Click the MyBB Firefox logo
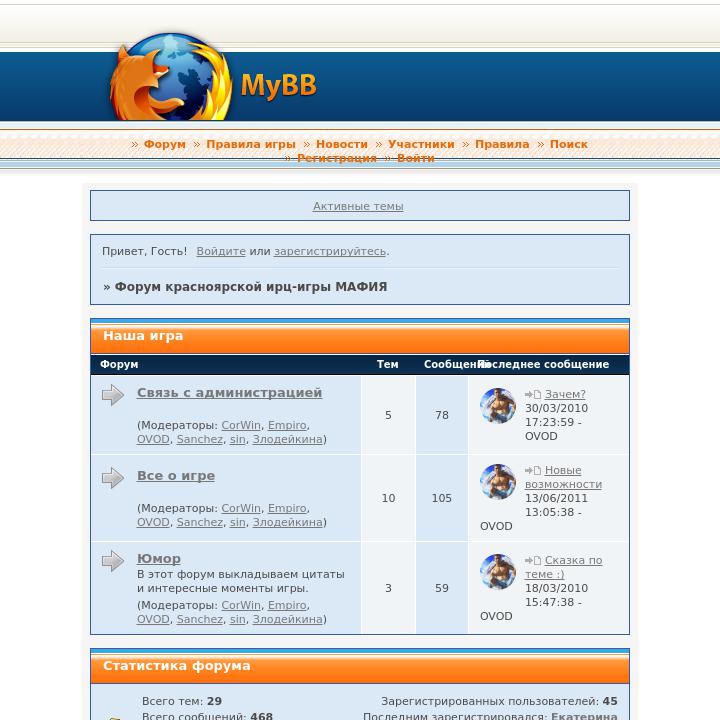The height and width of the screenshot is (720, 720). (x=213, y=77)
